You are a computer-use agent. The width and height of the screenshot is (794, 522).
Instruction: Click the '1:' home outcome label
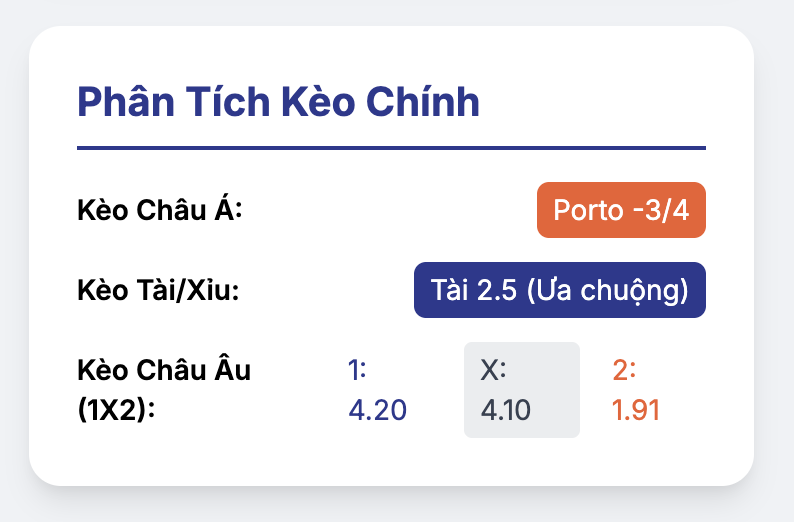click(358, 370)
